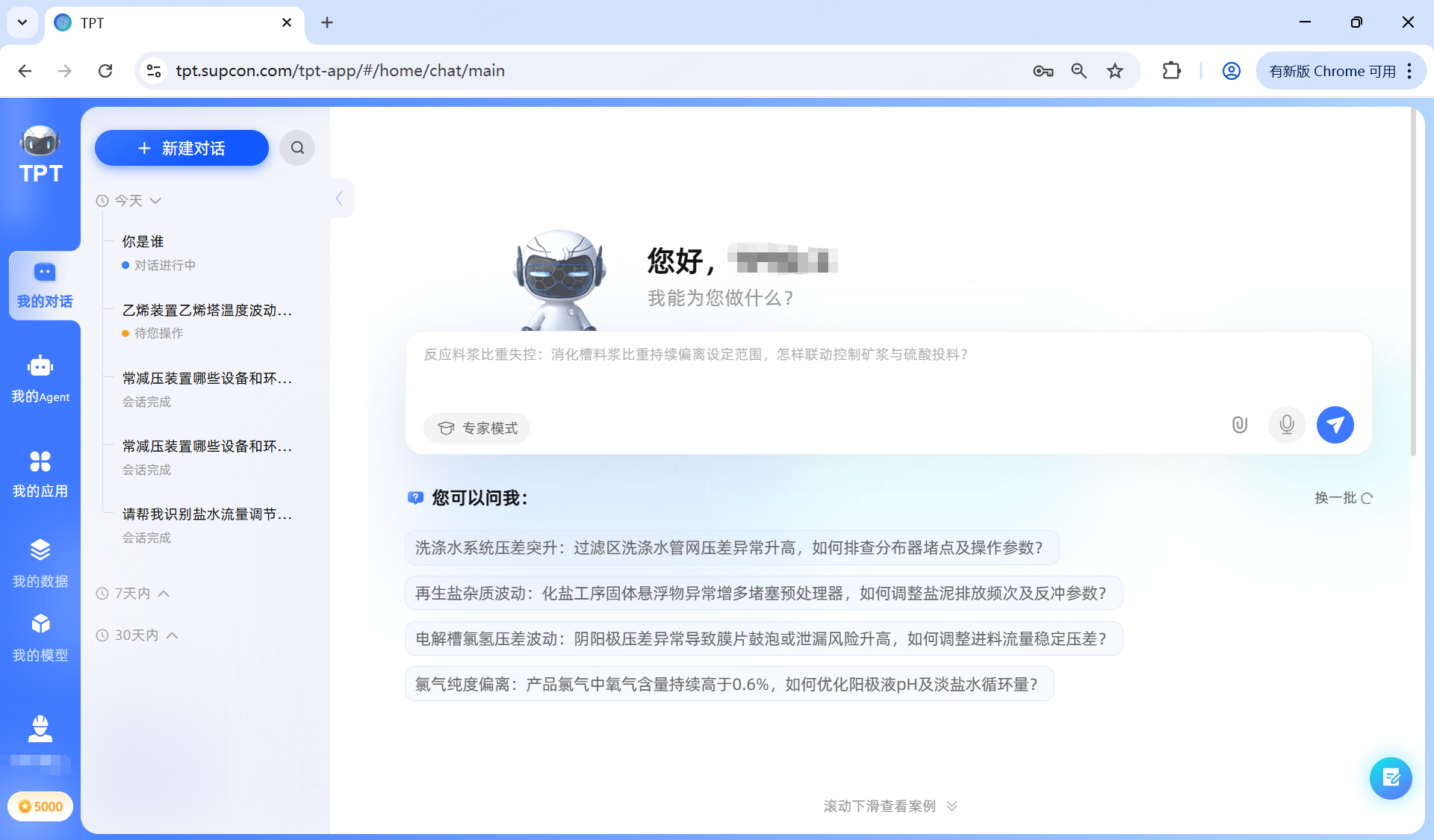Image resolution: width=1434 pixels, height=840 pixels.
Task: Click the conversation search icon
Action: pos(297,148)
